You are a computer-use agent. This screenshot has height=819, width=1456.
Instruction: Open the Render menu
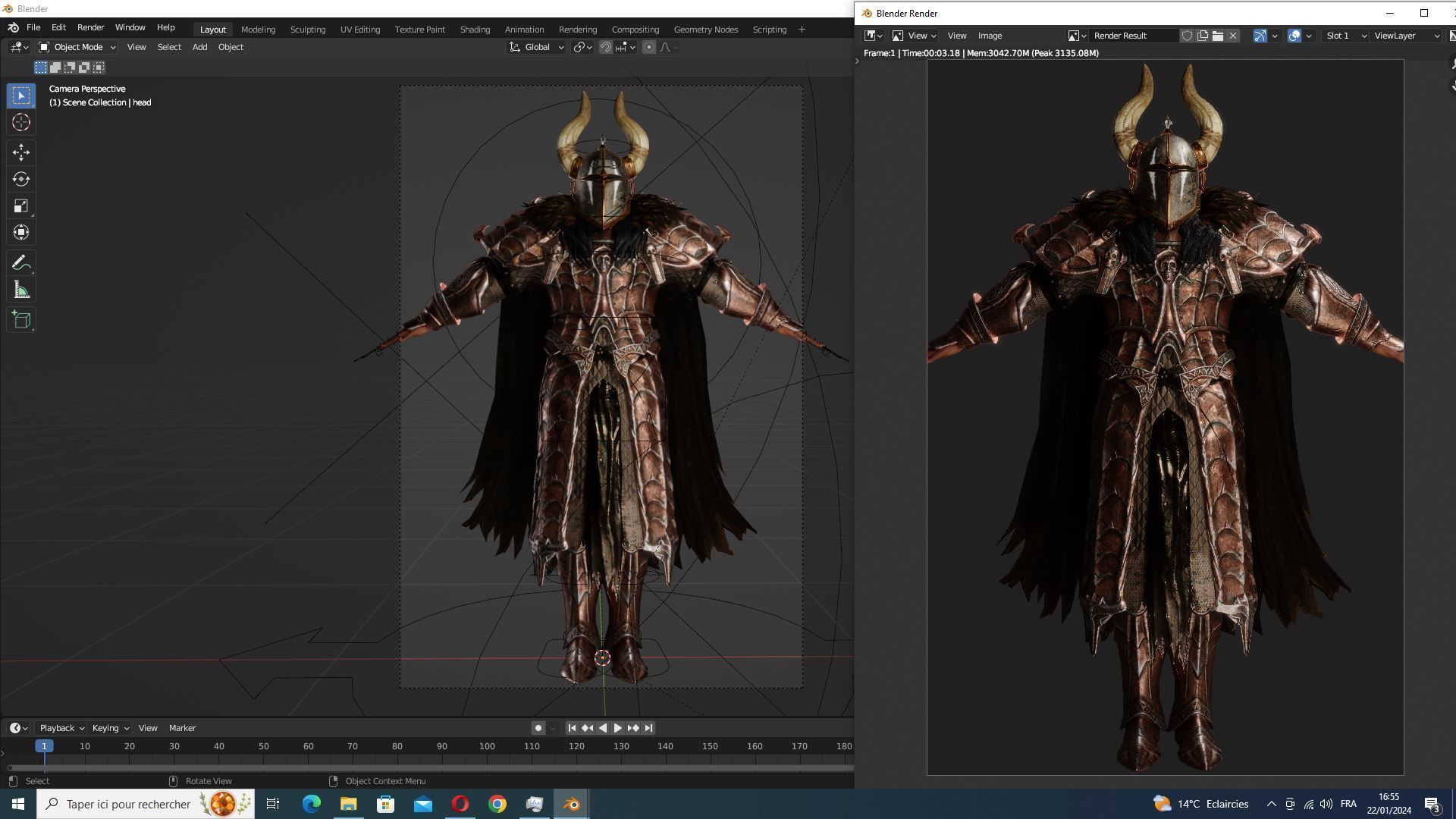[90, 27]
